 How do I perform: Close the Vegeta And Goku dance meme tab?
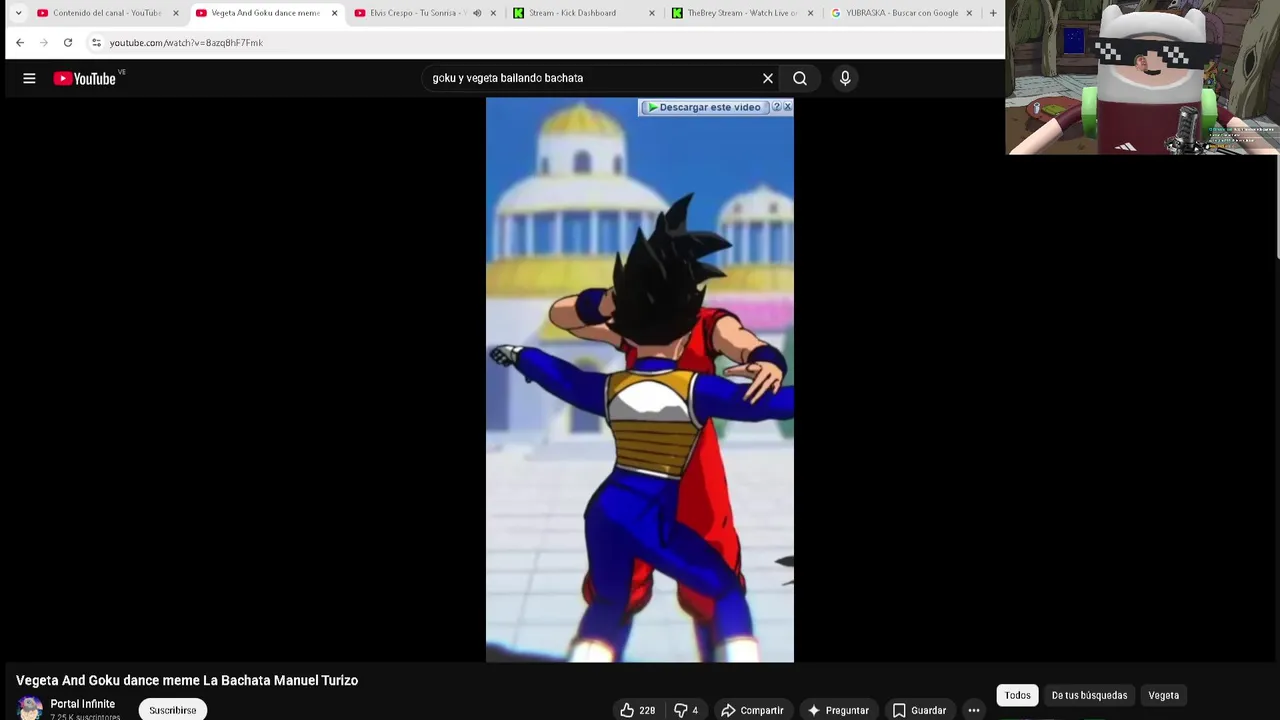click(335, 13)
